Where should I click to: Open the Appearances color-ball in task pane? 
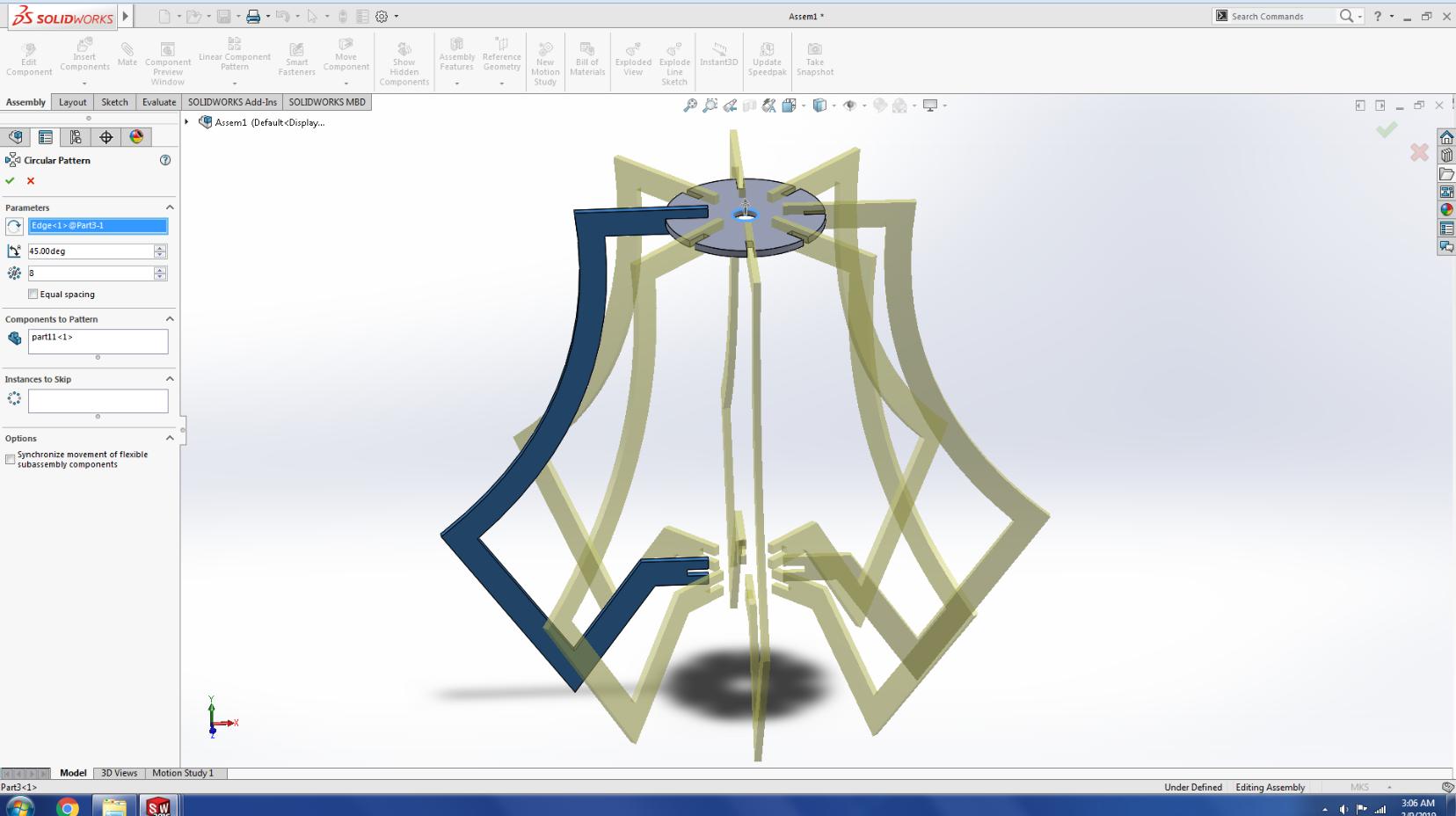pyautogui.click(x=1446, y=210)
